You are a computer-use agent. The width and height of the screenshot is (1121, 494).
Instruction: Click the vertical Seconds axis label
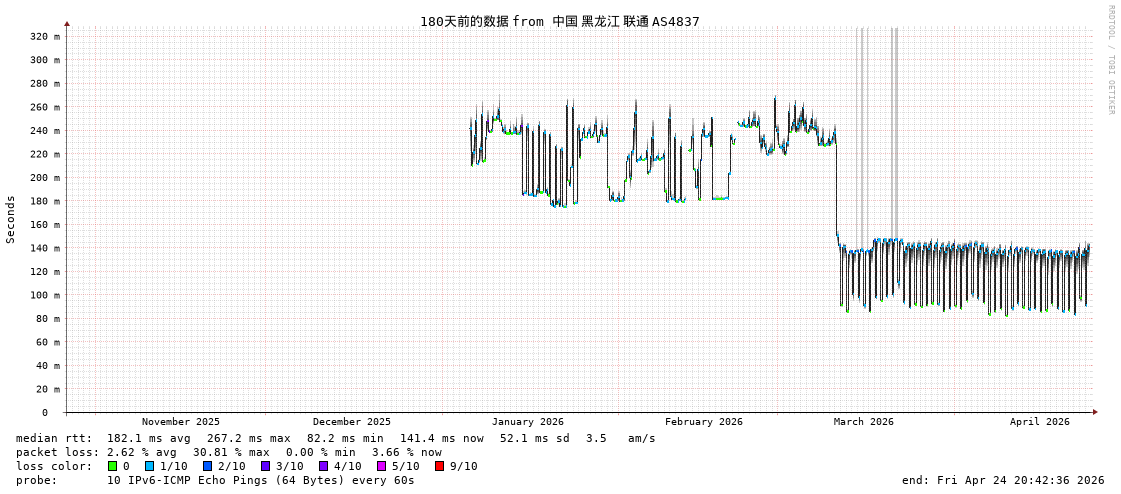(x=11, y=219)
